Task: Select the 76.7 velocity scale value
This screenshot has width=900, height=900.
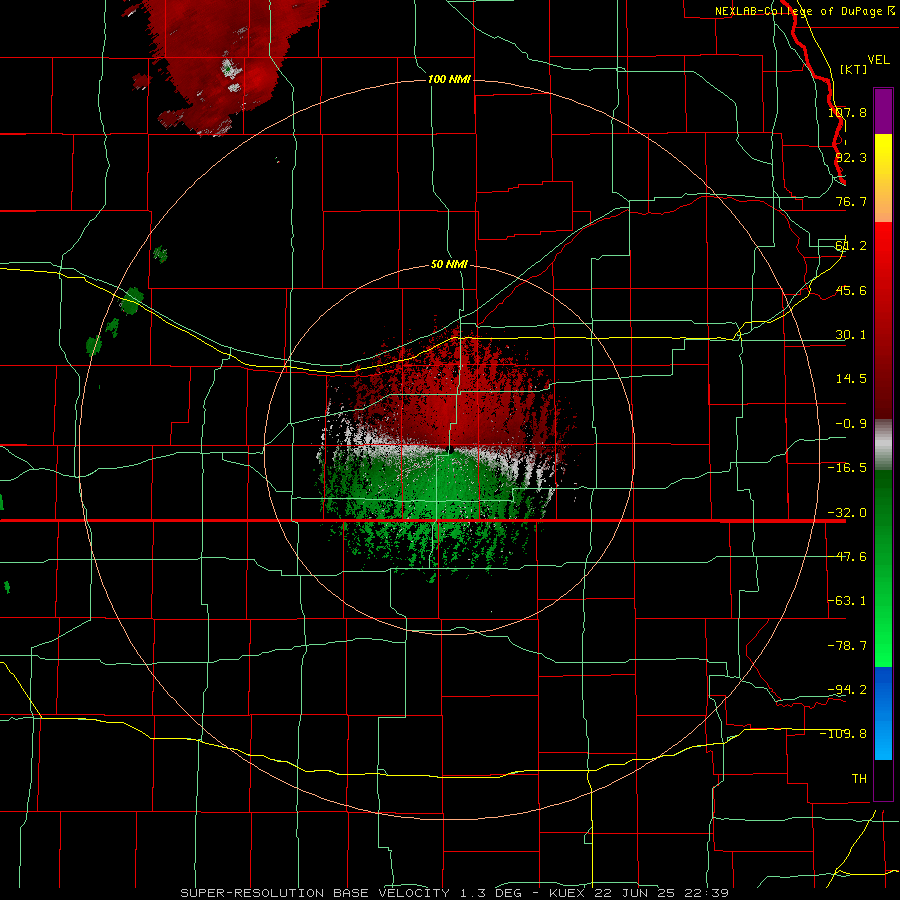Action: point(851,201)
